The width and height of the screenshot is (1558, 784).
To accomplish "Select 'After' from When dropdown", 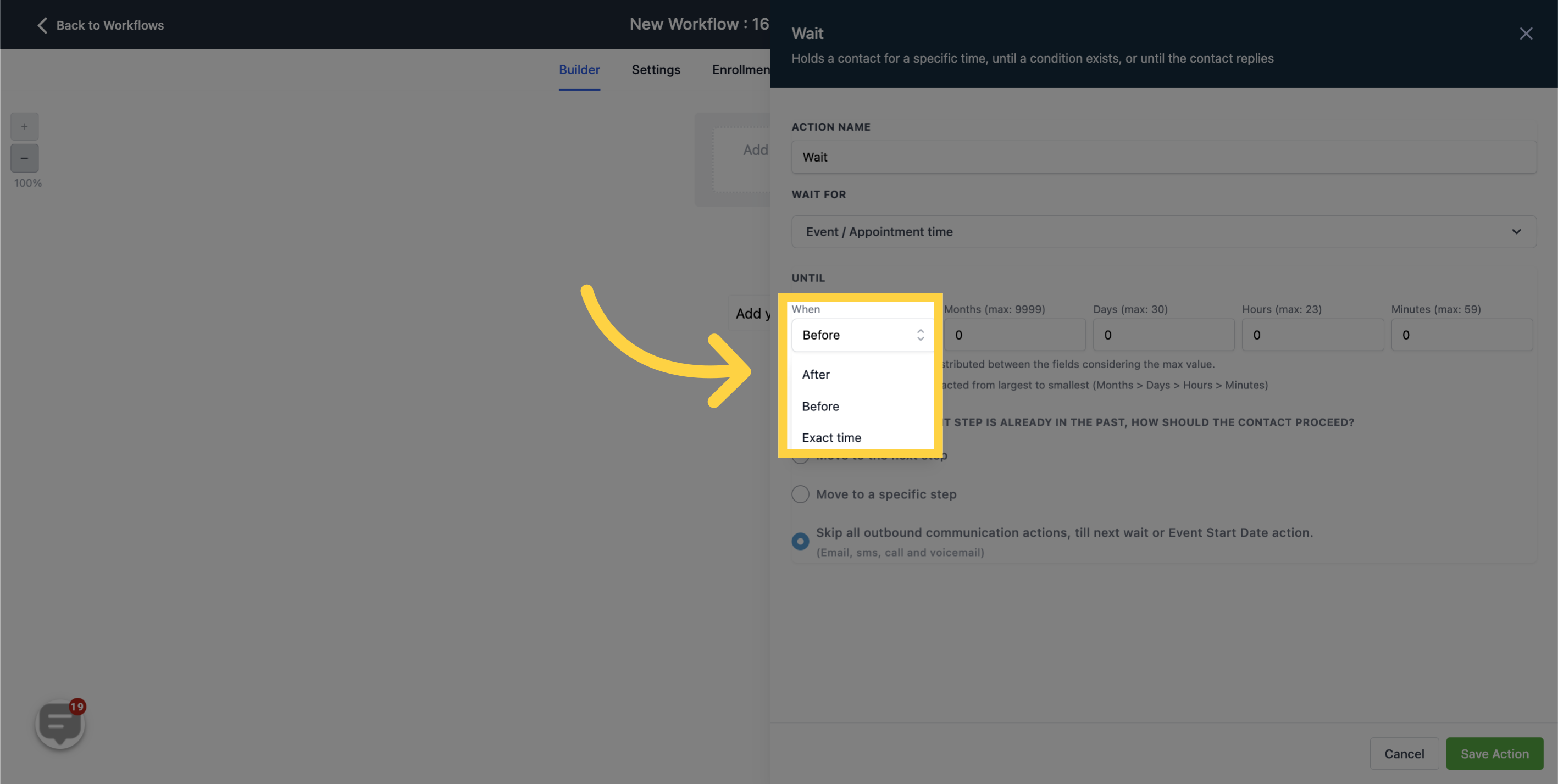I will pyautogui.click(x=815, y=374).
